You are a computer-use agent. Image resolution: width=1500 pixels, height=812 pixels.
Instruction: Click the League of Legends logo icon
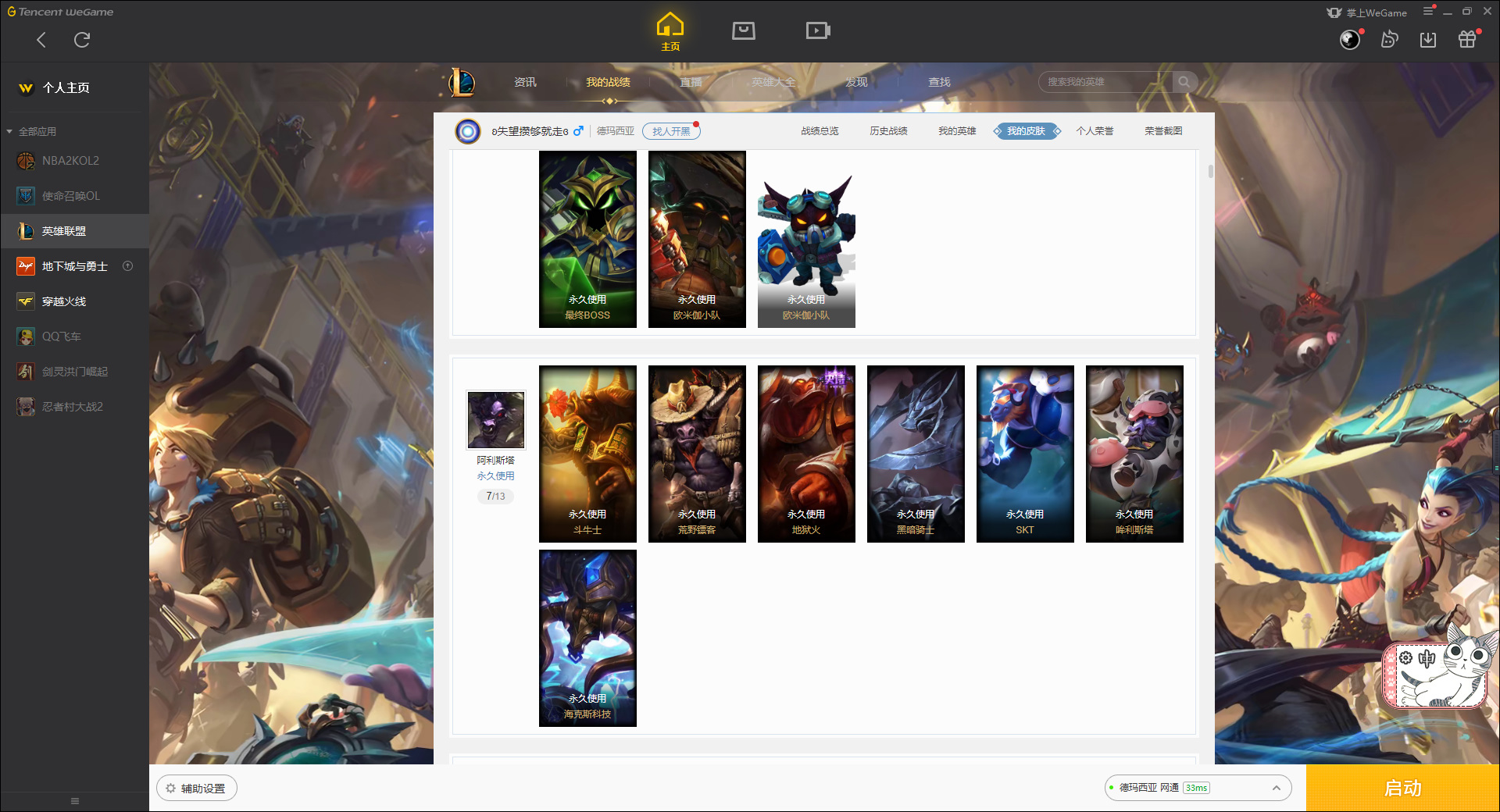(462, 82)
